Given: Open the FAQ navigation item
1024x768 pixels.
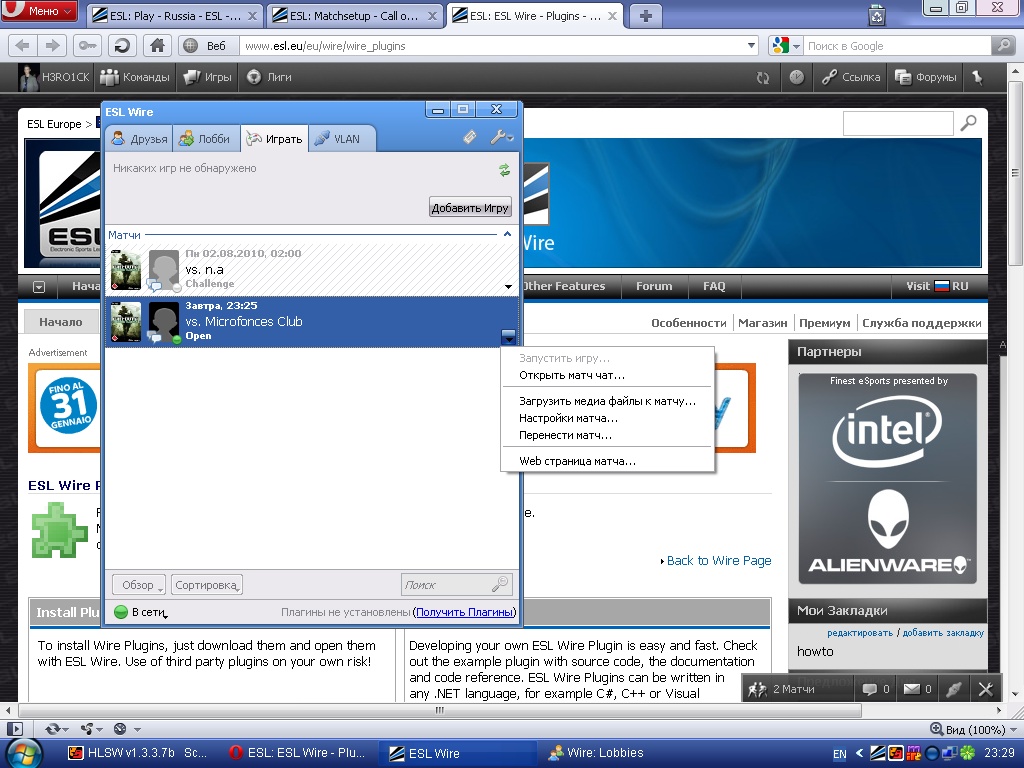Looking at the screenshot, I should pos(714,286).
